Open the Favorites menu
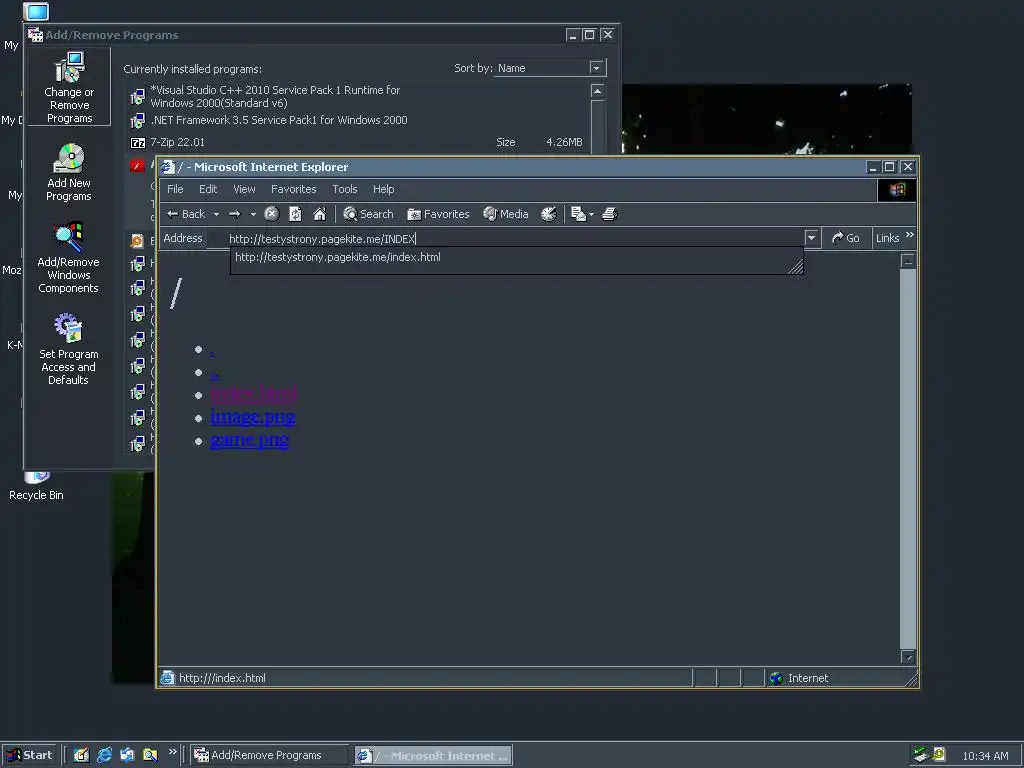The width and height of the screenshot is (1024, 768). [x=293, y=189]
